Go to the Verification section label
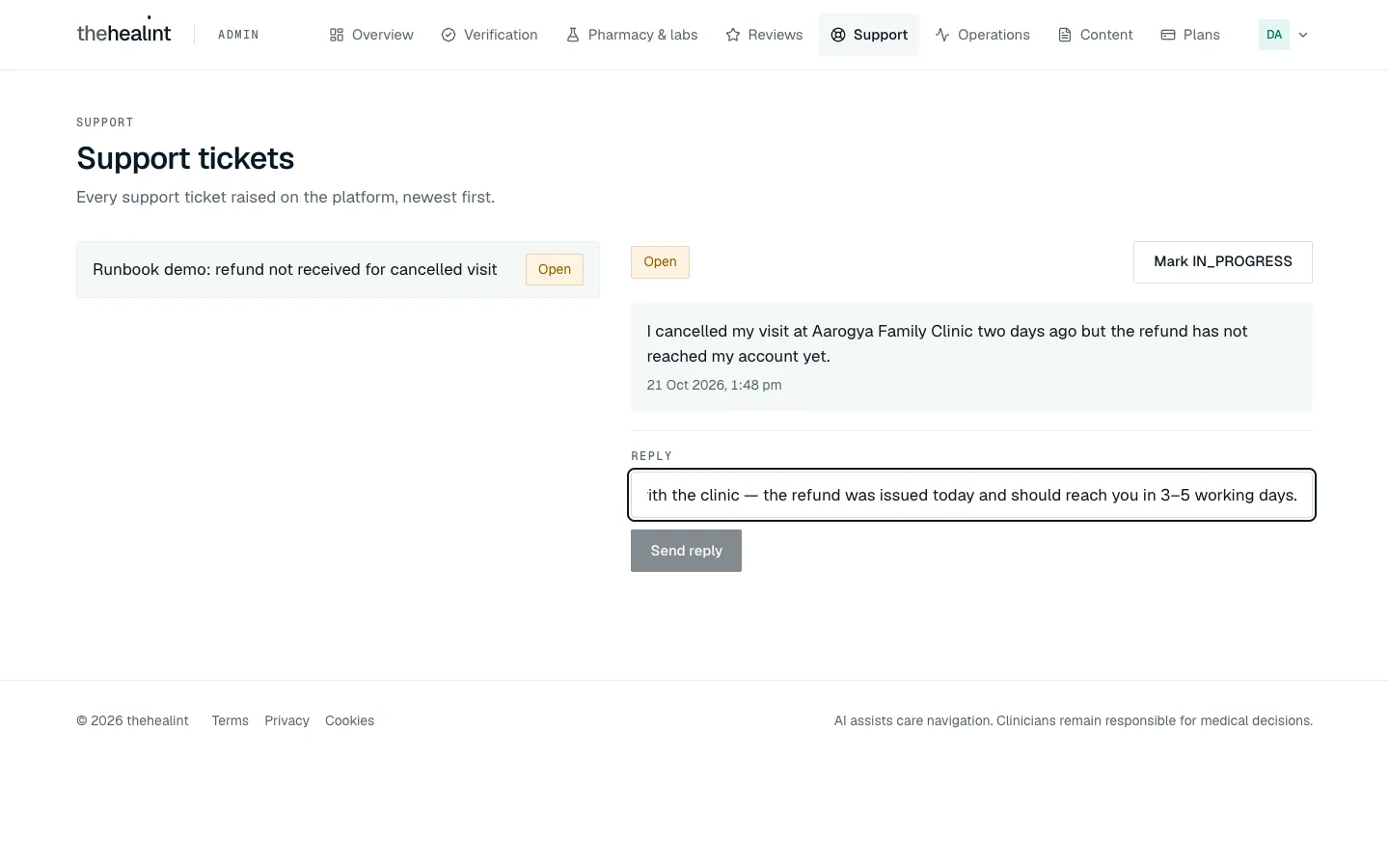1389x868 pixels. [501, 35]
